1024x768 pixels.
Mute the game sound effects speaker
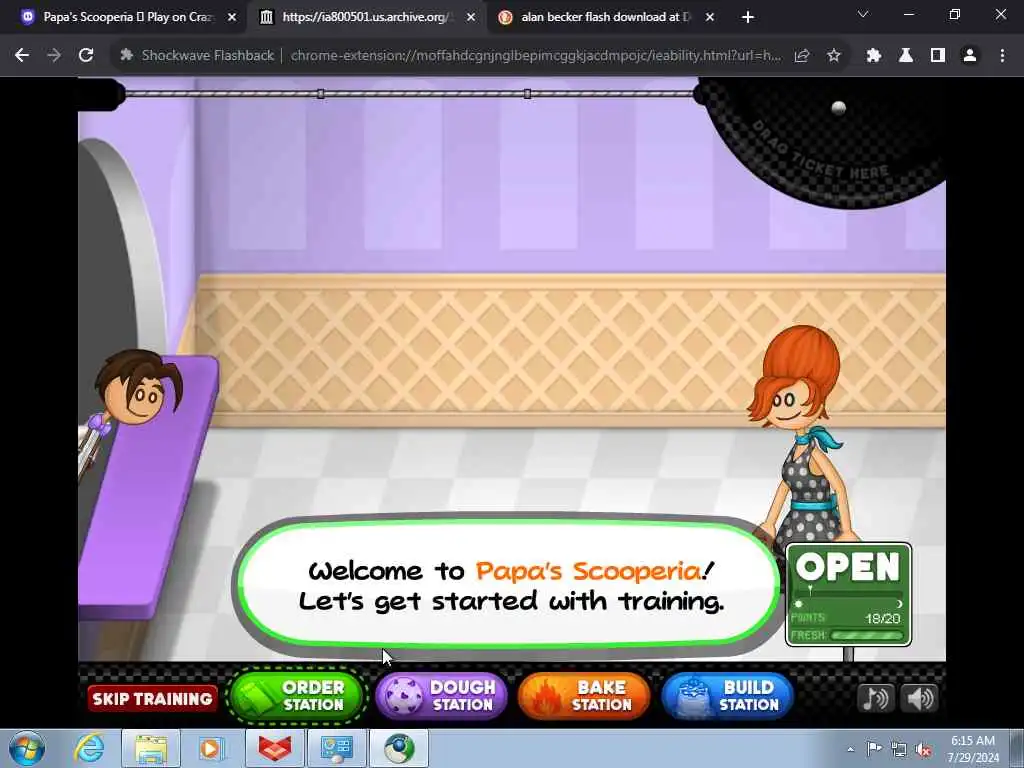(920, 698)
